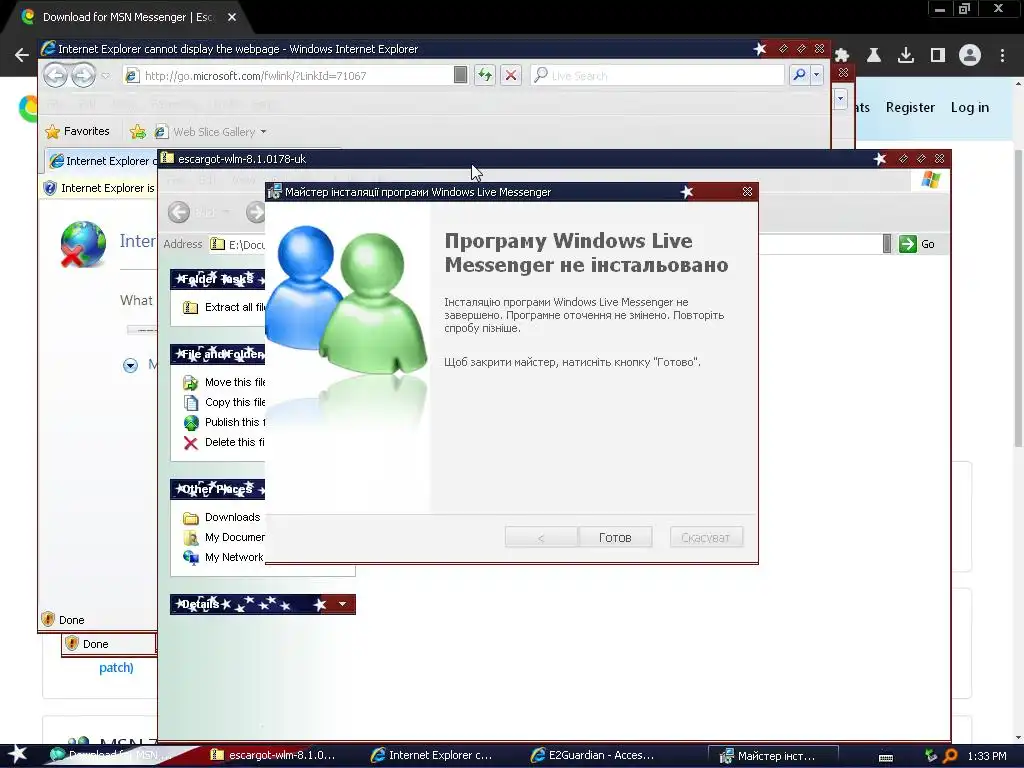Click Windows flag logo in escargot window
This screenshot has height=768, width=1024.
931,180
